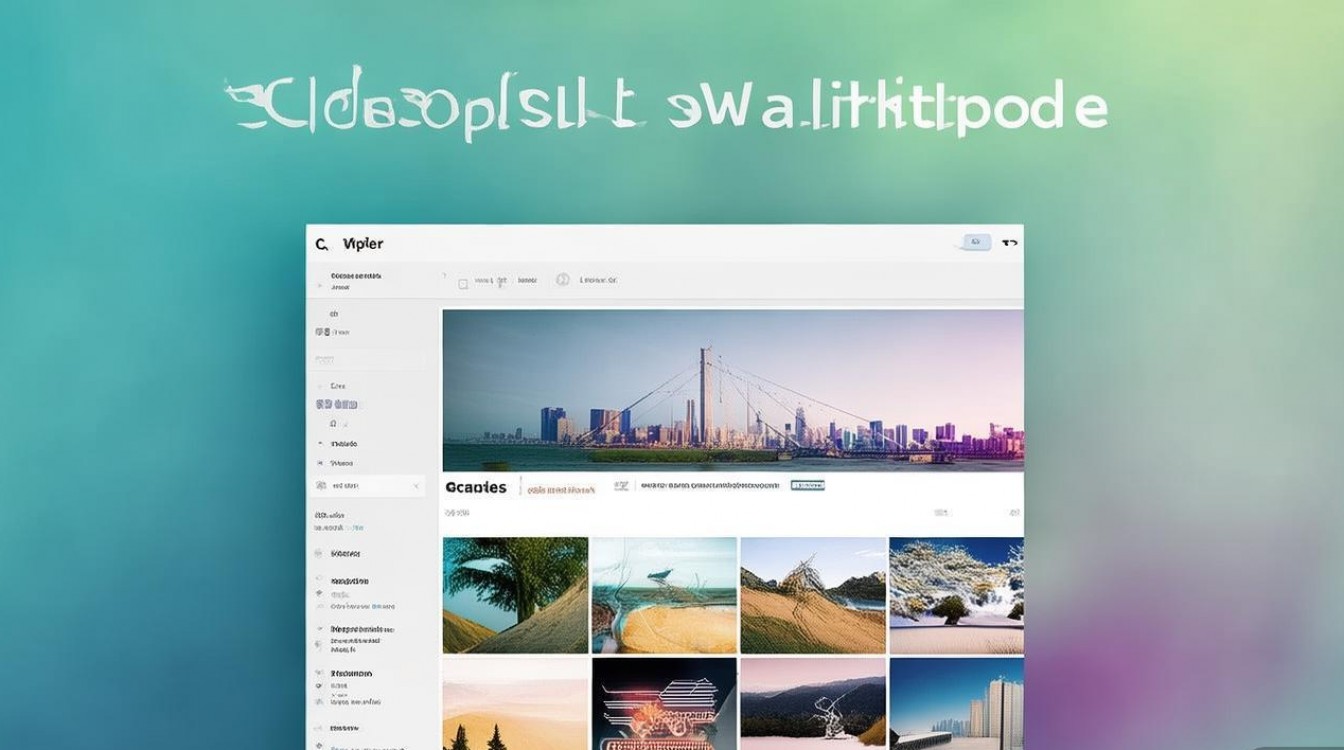Open the palm tree and dune thumbnail
1344x750 pixels.
tap(515, 595)
